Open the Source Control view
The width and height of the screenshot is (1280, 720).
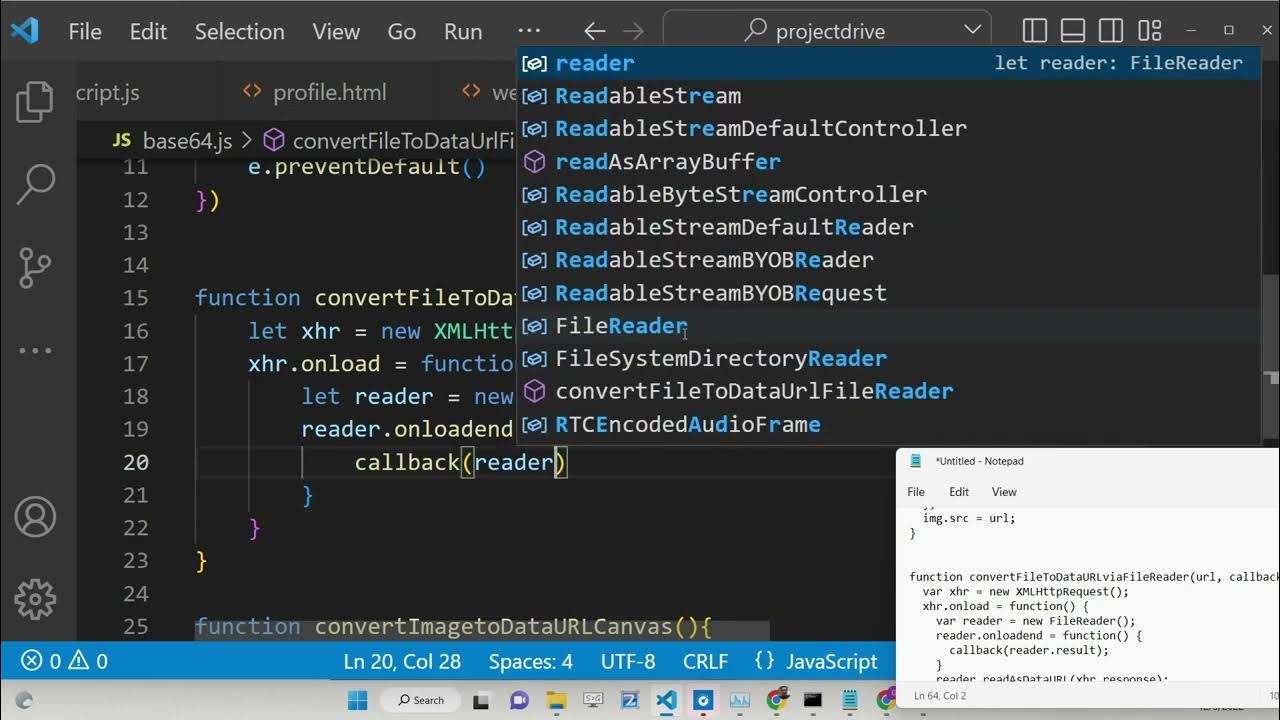click(x=35, y=267)
